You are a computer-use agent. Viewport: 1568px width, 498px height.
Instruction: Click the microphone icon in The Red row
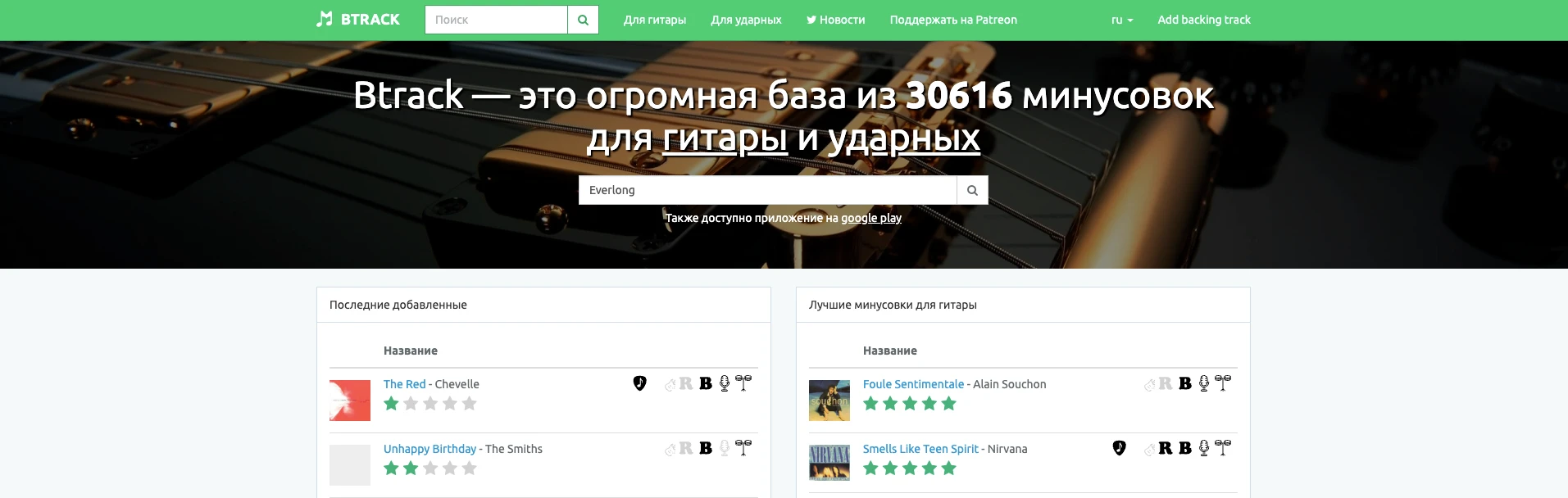click(x=725, y=383)
